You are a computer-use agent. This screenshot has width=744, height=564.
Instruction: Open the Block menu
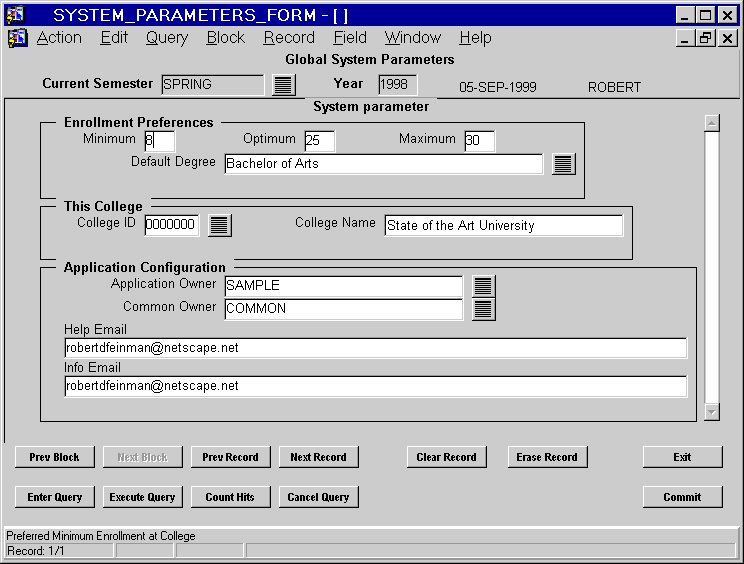[225, 37]
